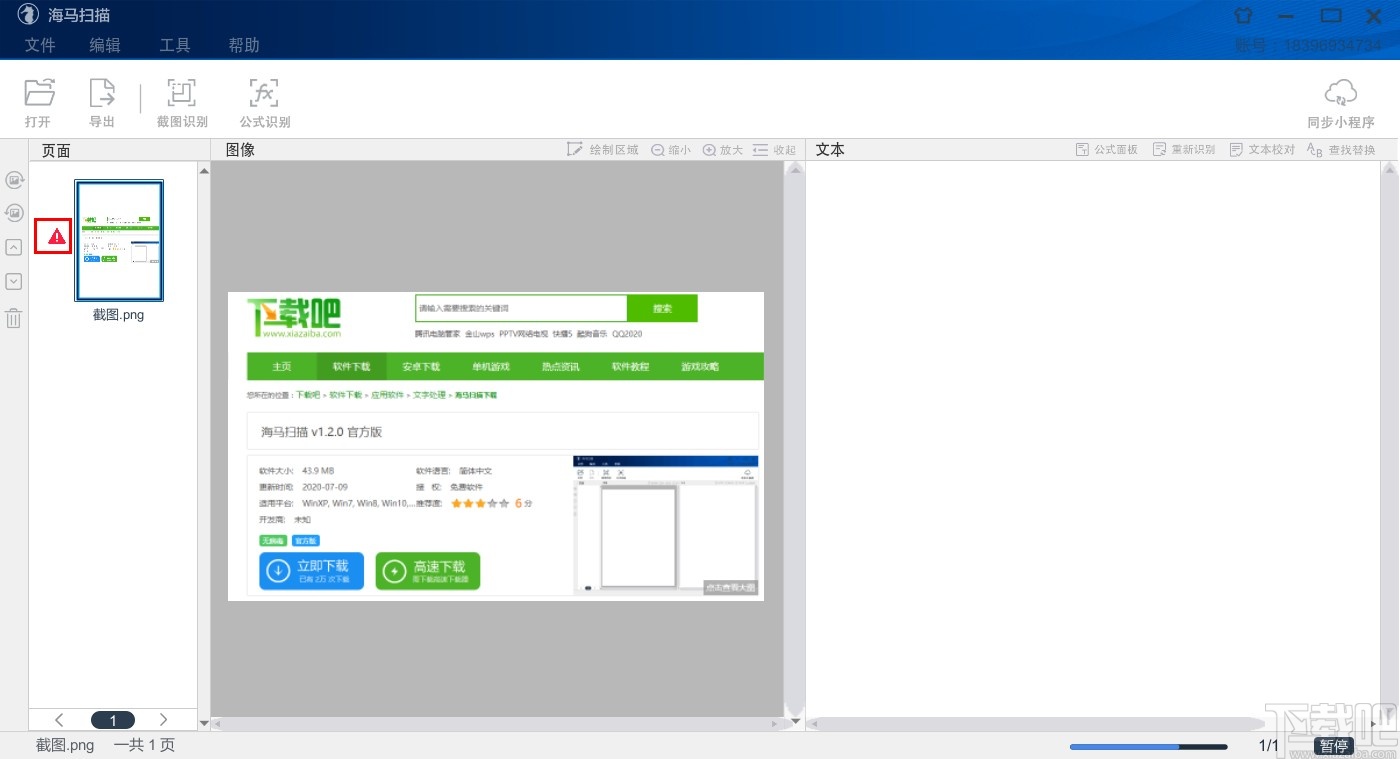Click the 导出 export icon
This screenshot has width=1400, height=759.
click(x=102, y=93)
